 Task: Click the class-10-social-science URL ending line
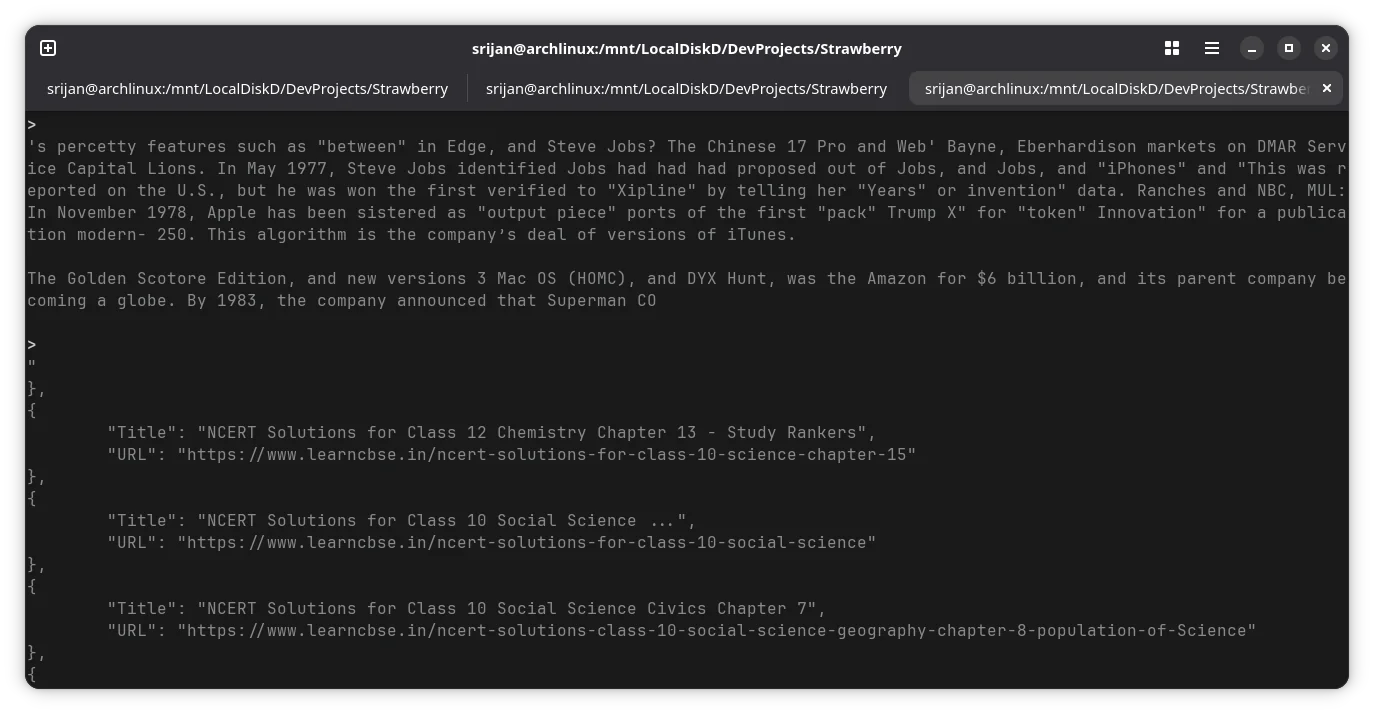(x=526, y=543)
